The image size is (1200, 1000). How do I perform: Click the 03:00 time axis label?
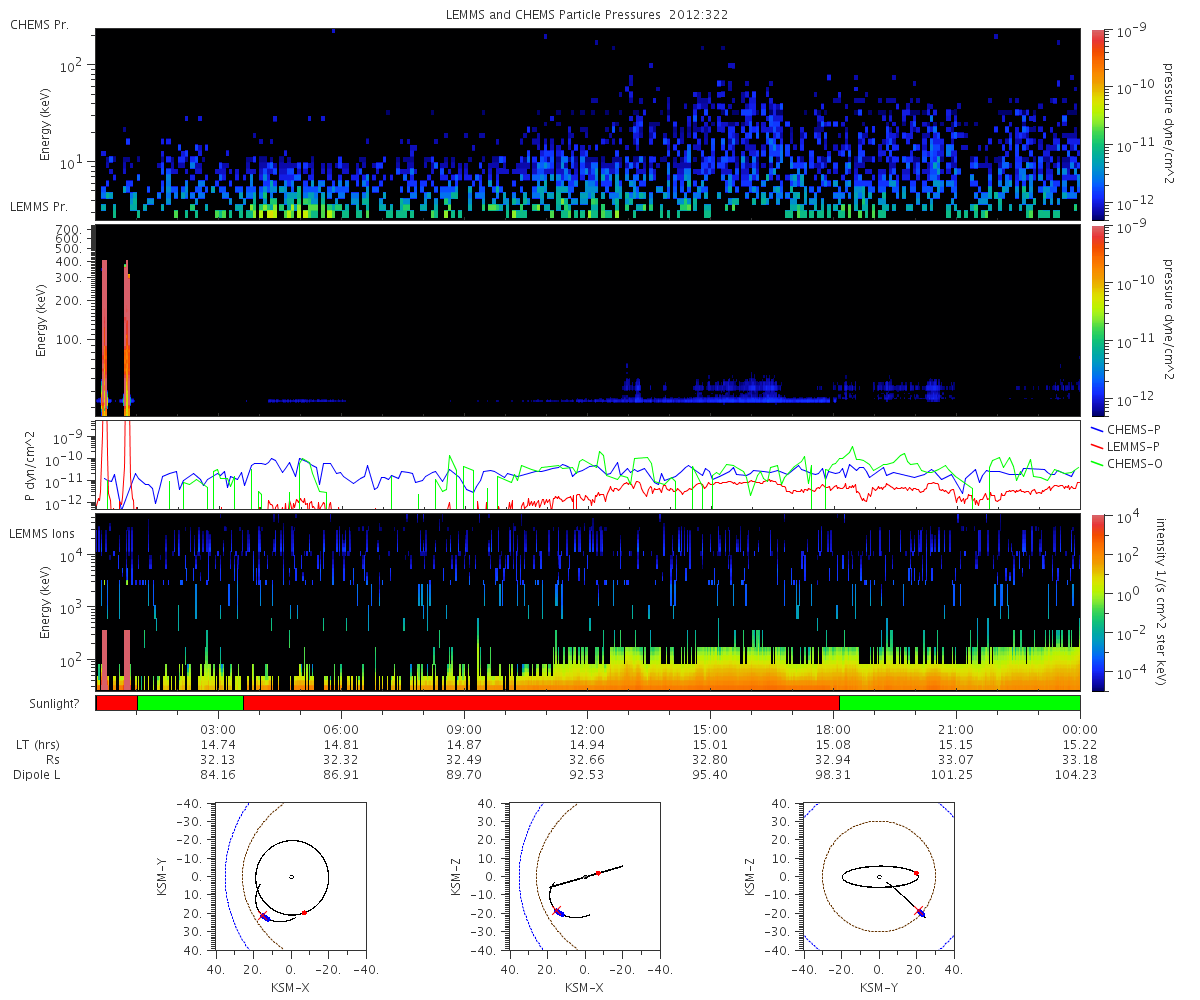[218, 729]
